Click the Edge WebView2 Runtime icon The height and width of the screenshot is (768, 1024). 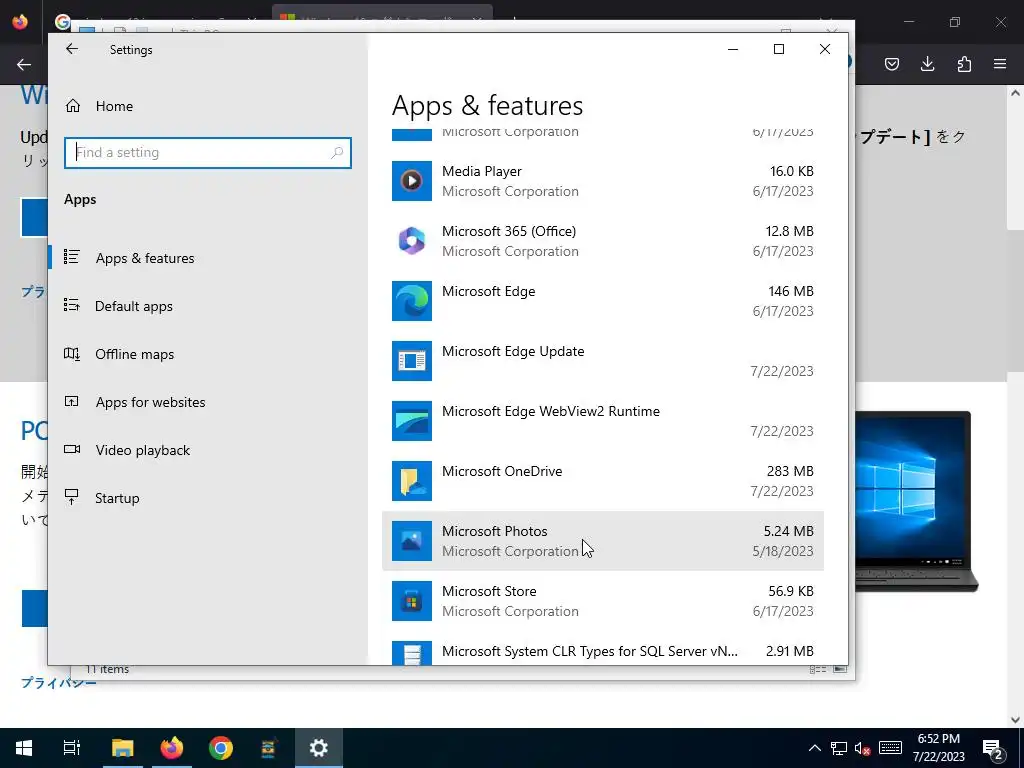click(x=411, y=421)
